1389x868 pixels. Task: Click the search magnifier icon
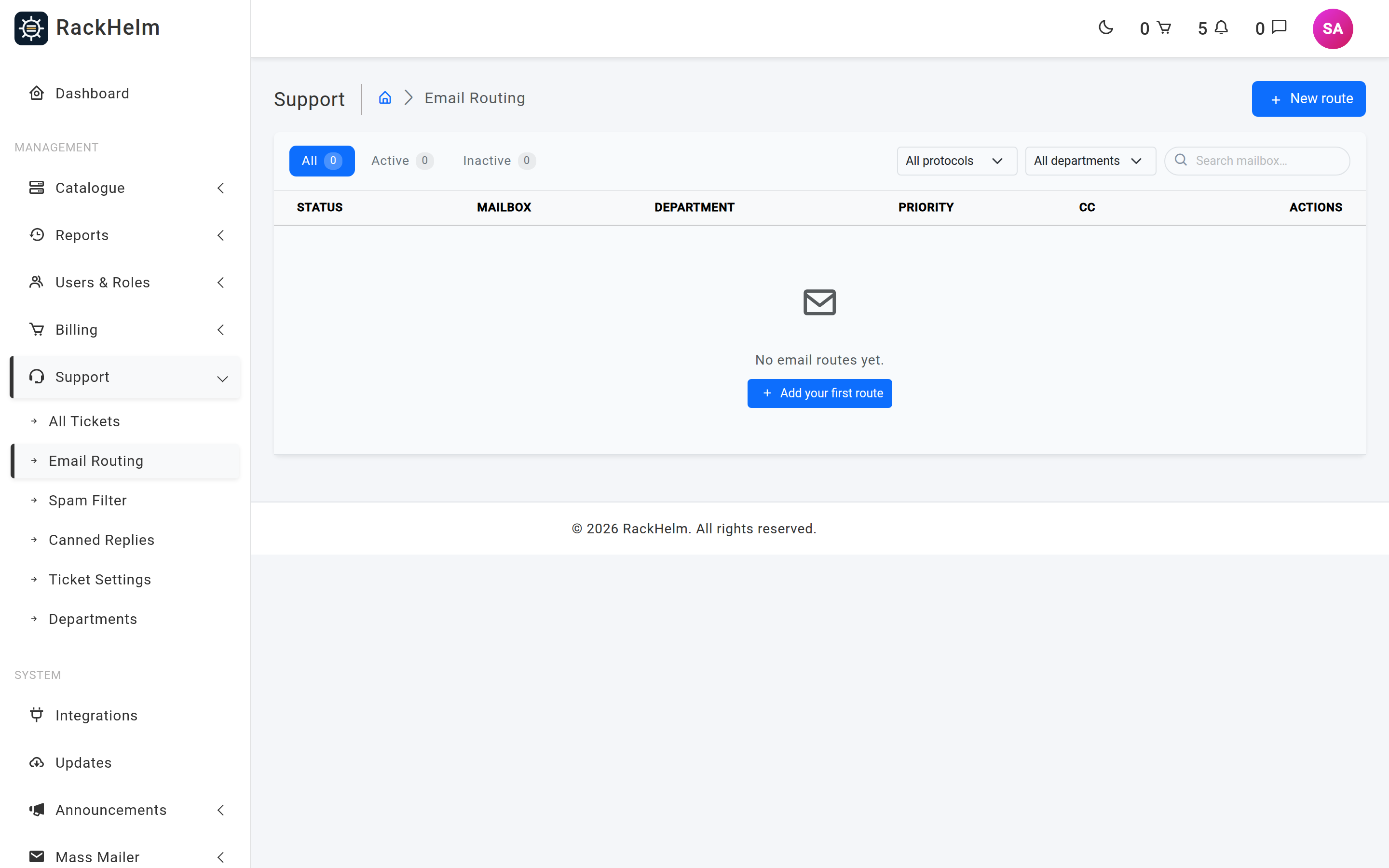[1181, 160]
